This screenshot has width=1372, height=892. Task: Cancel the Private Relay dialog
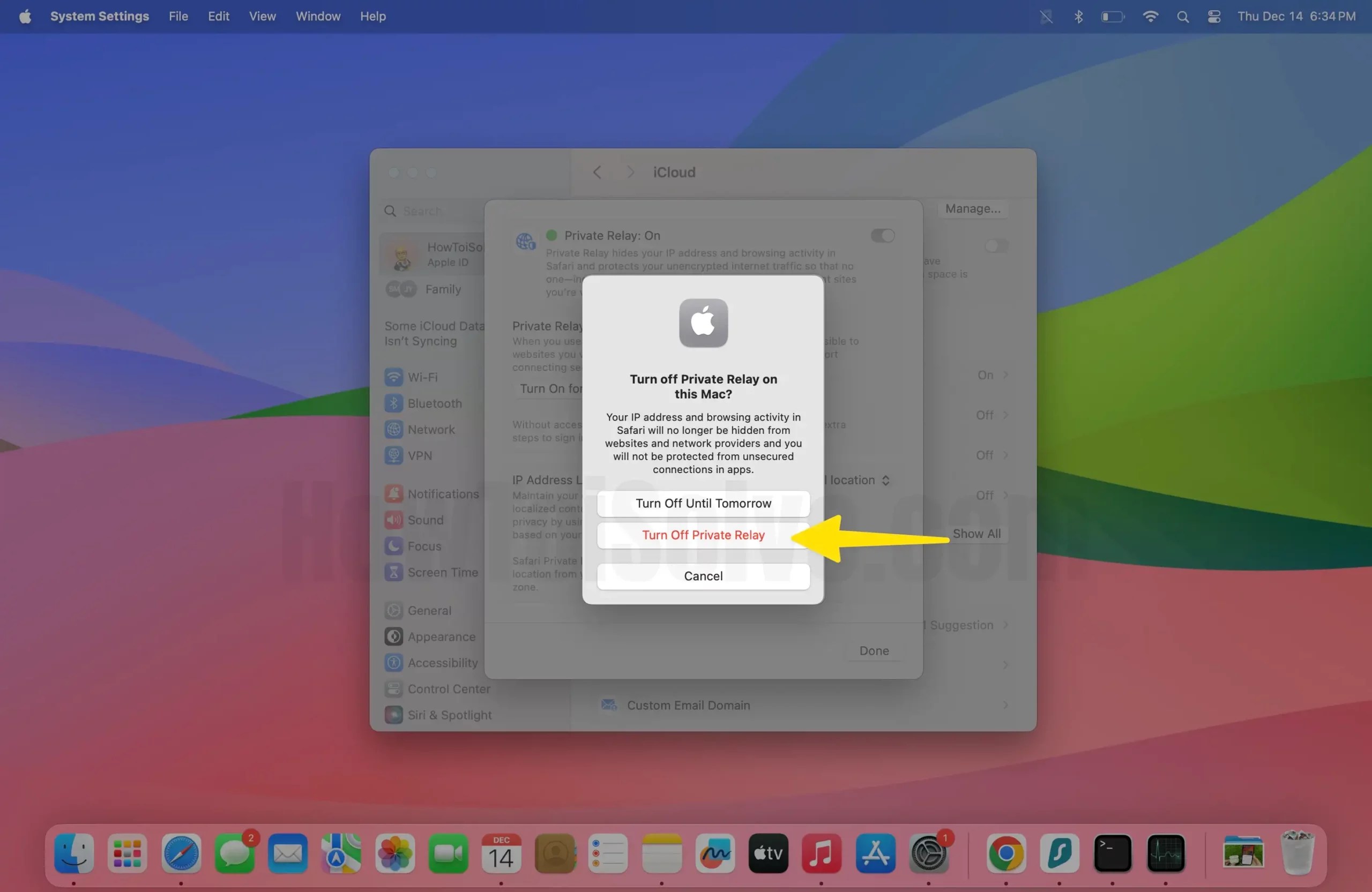[703, 576]
